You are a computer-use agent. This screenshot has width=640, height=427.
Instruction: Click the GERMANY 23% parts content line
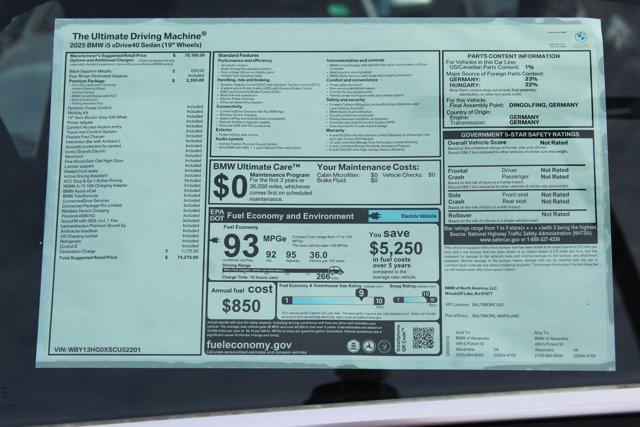click(493, 79)
